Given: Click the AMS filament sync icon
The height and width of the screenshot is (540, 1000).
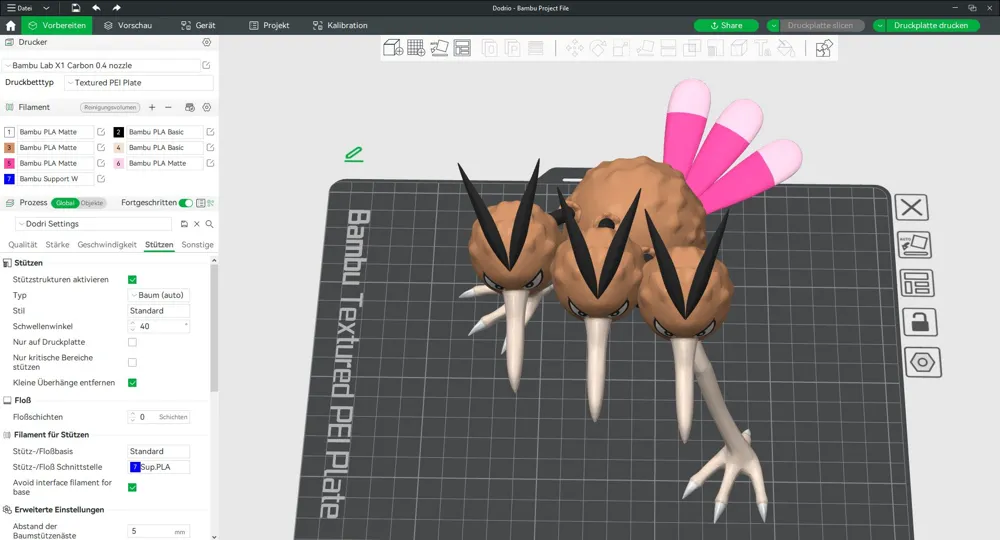Looking at the screenshot, I should [x=189, y=107].
